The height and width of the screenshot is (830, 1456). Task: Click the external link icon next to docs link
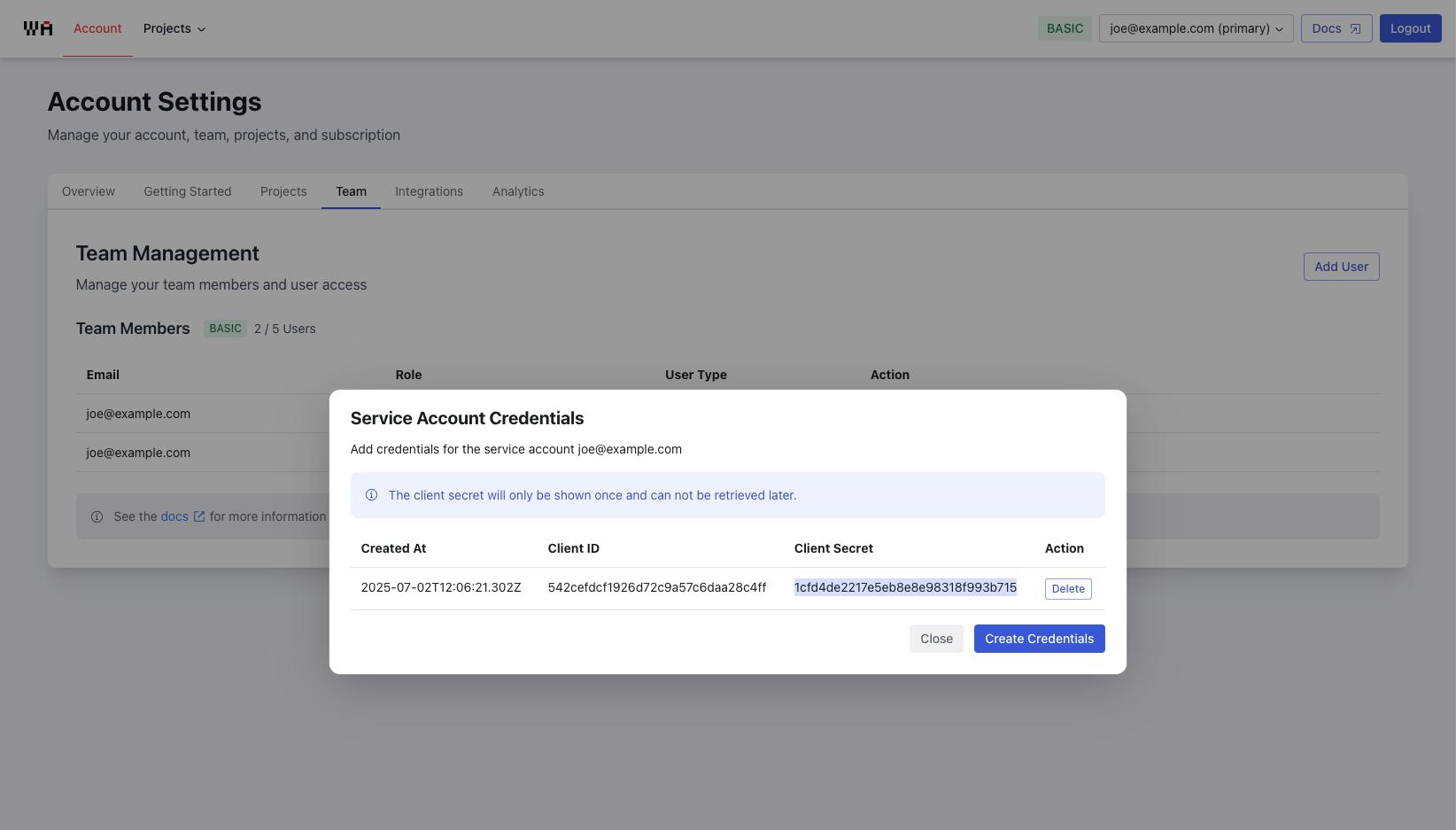[x=198, y=516]
